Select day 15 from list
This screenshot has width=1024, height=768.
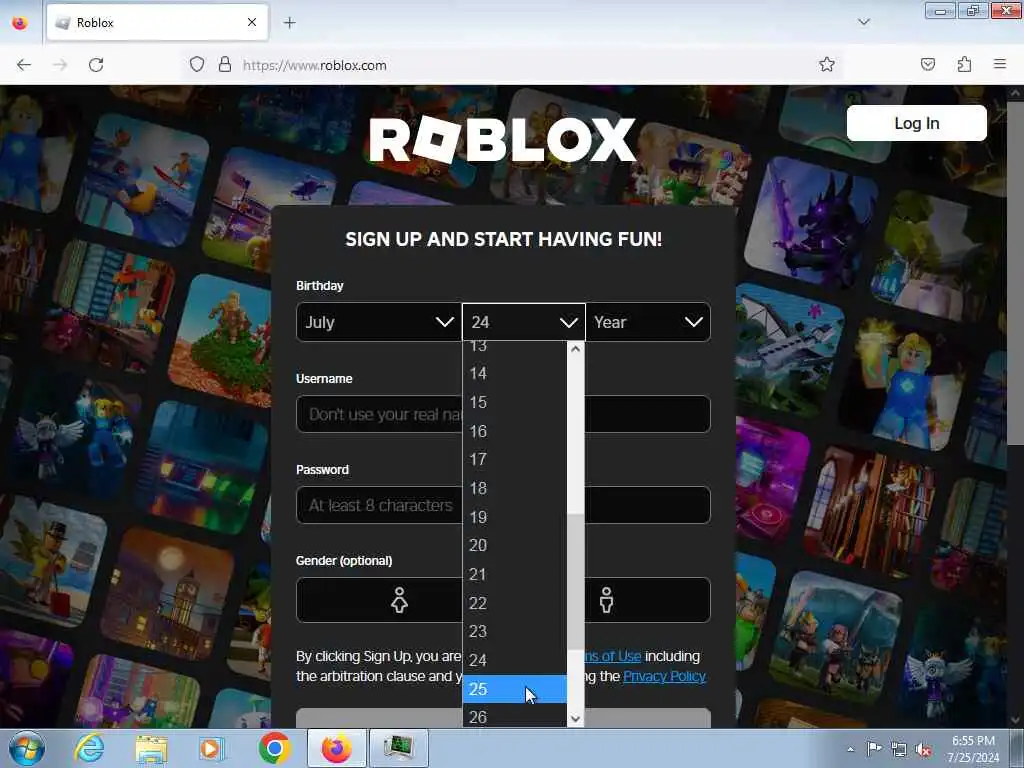[x=514, y=402]
